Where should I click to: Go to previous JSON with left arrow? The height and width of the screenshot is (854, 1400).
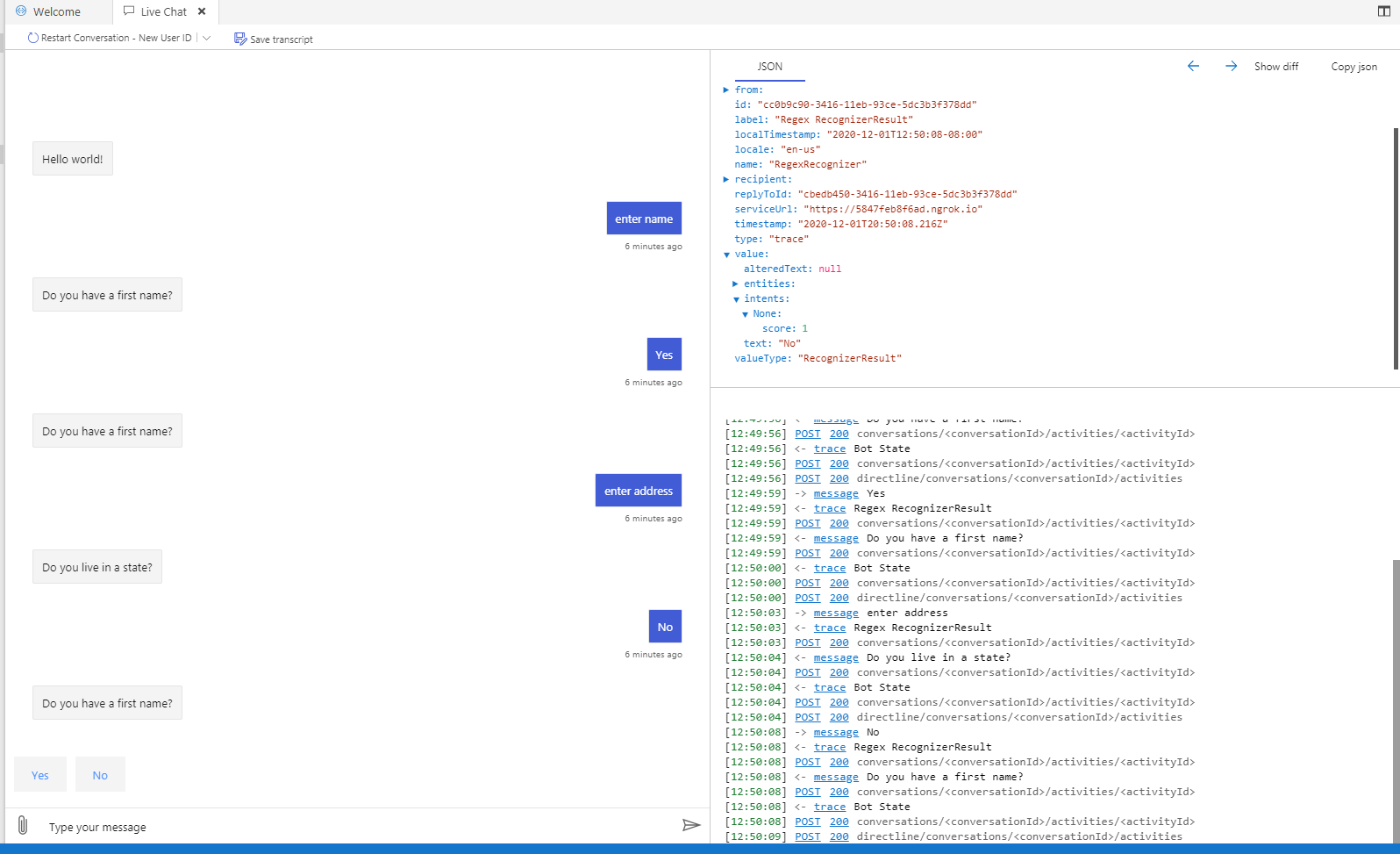pyautogui.click(x=1193, y=66)
